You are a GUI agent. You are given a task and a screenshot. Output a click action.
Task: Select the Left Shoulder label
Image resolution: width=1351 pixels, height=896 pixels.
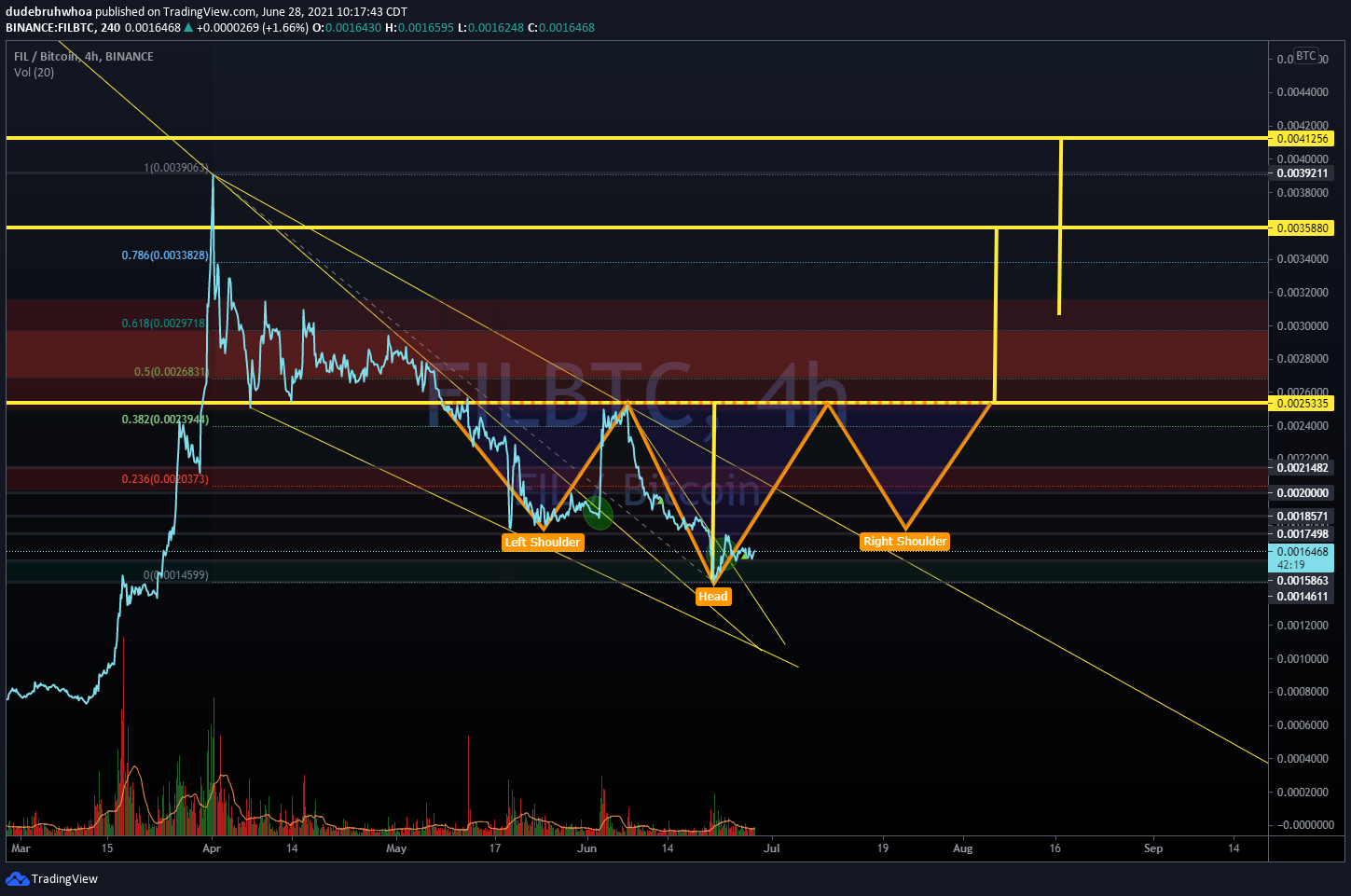[543, 542]
